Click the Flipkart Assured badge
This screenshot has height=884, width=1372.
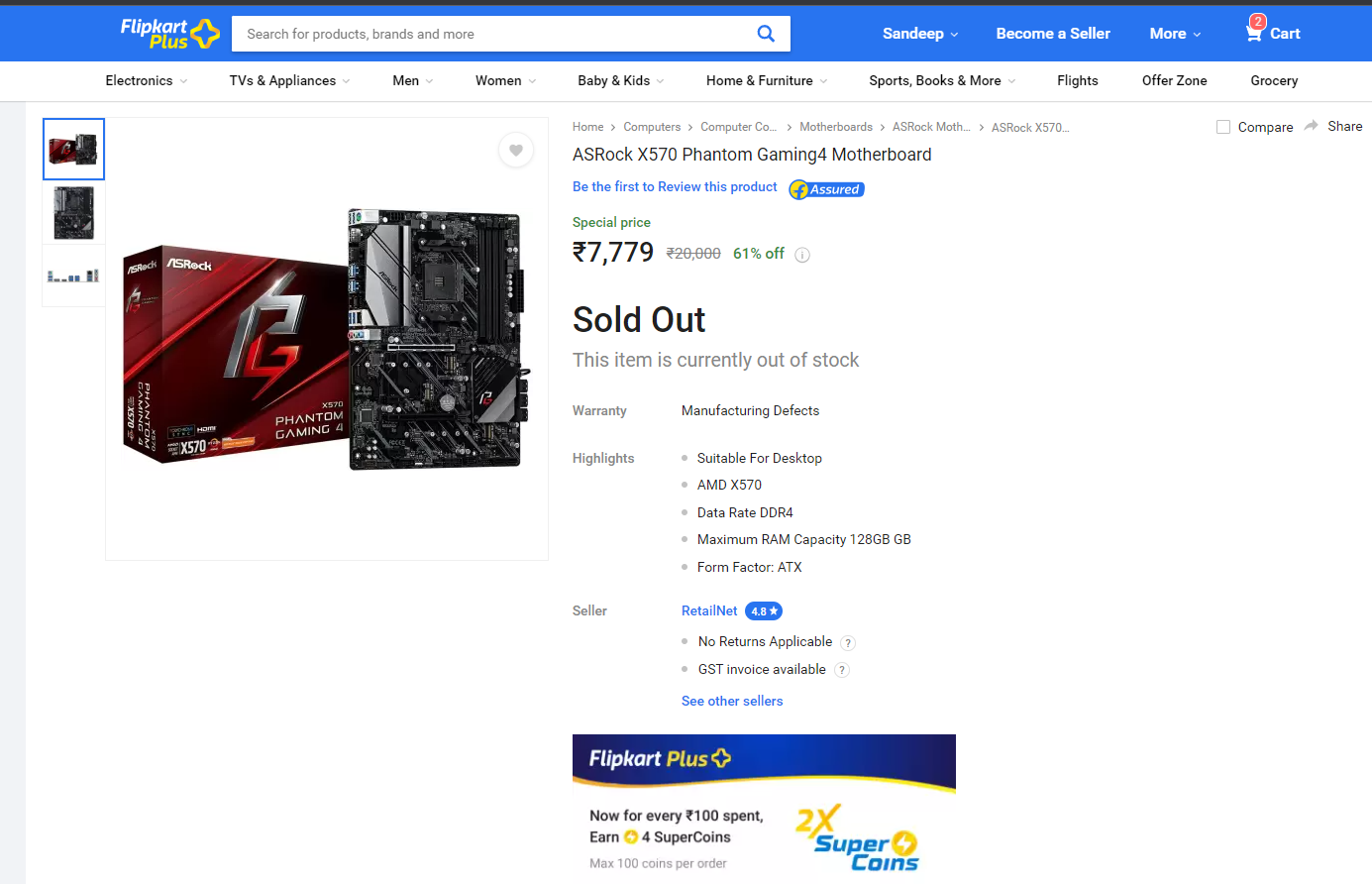coord(827,189)
